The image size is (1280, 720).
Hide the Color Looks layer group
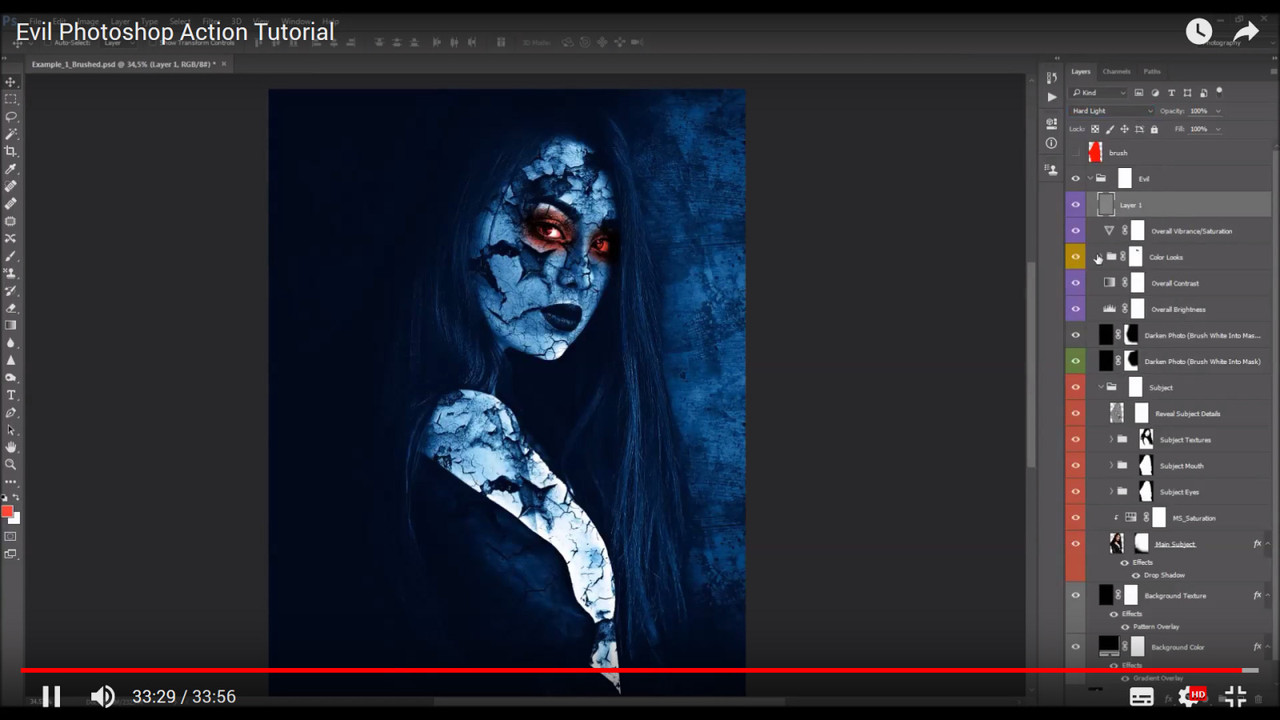pyautogui.click(x=1075, y=257)
